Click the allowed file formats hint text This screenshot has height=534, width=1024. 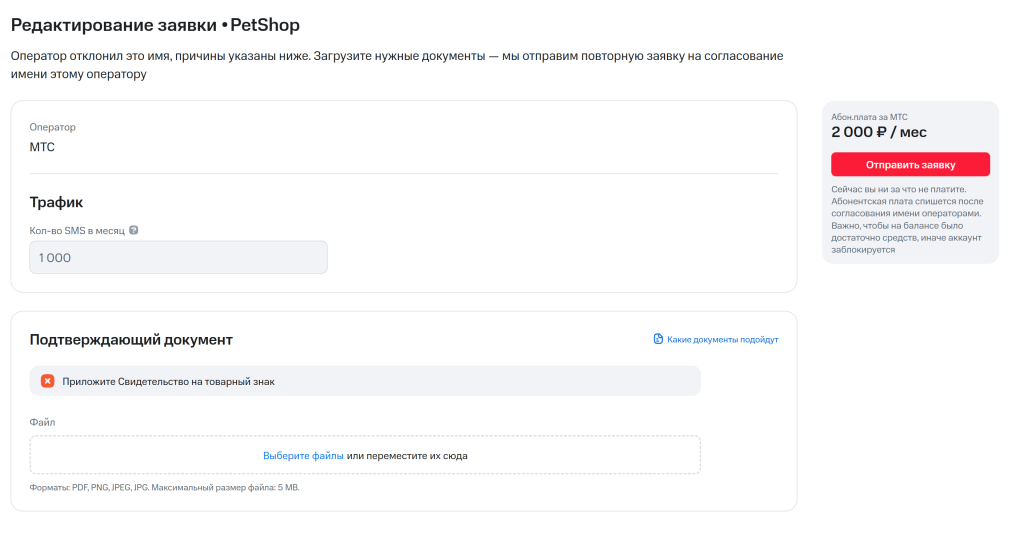(x=164, y=488)
